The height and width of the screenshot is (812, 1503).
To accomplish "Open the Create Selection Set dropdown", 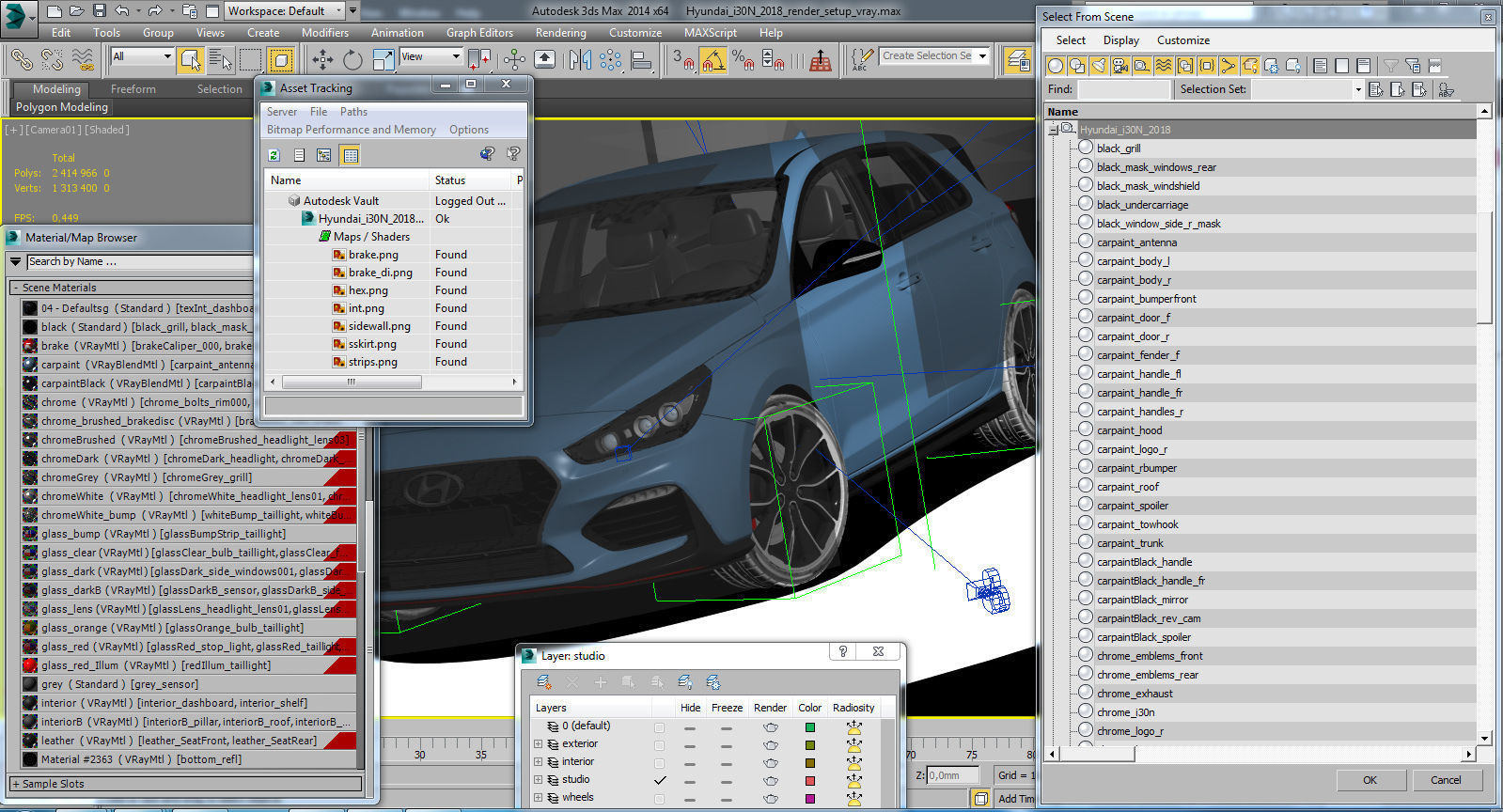I will pyautogui.click(x=982, y=56).
